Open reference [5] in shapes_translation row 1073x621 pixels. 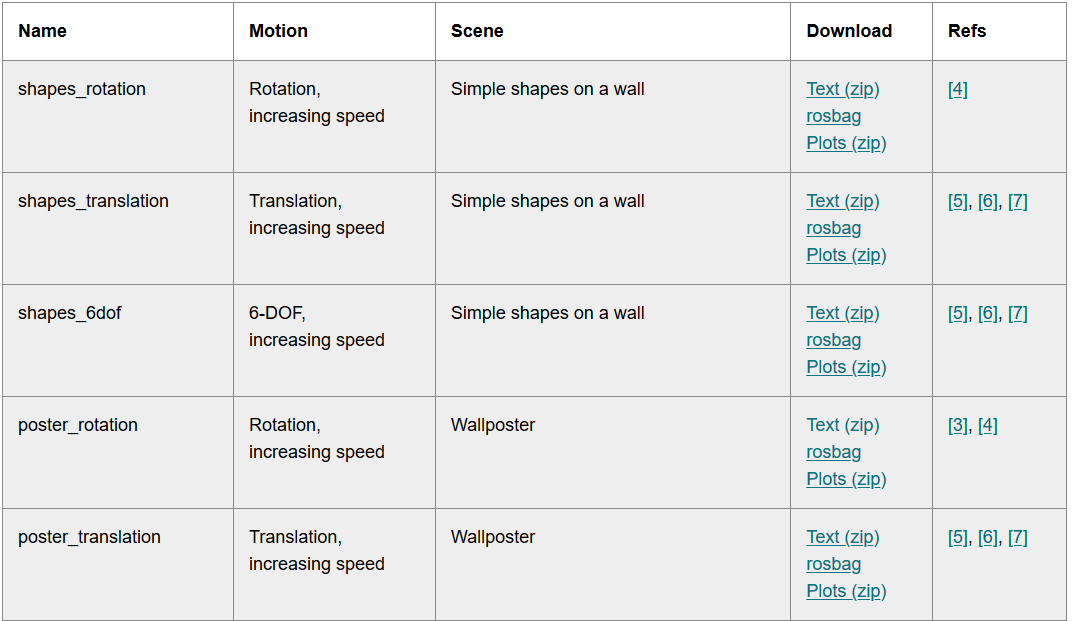click(x=957, y=201)
